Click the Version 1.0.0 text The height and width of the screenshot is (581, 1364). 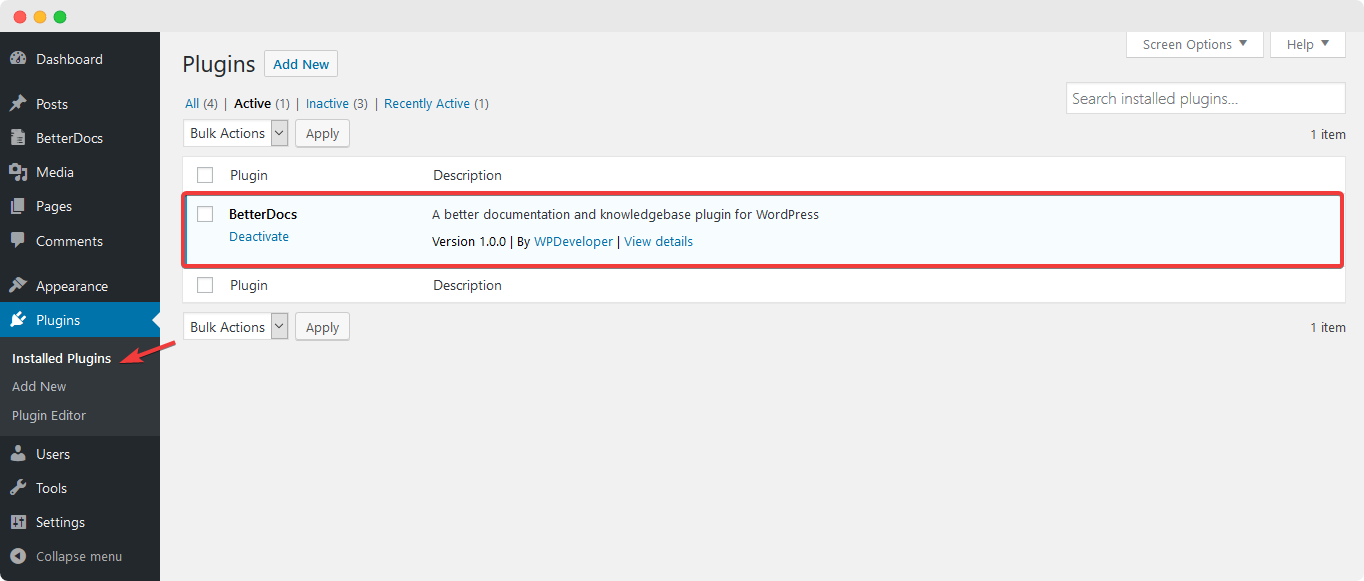point(469,241)
